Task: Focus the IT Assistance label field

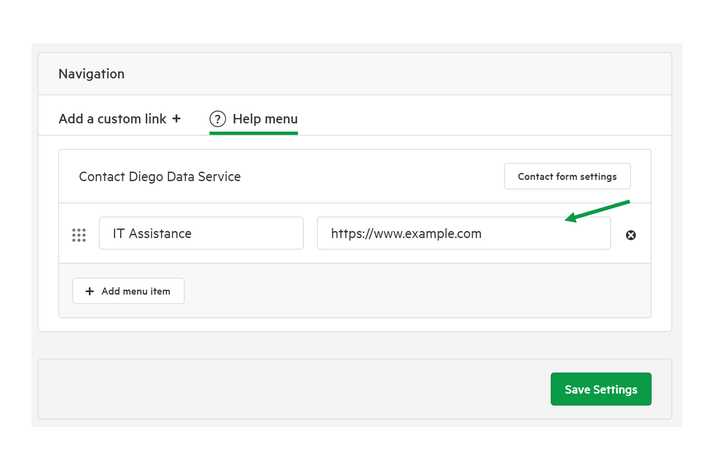Action: tap(201, 233)
